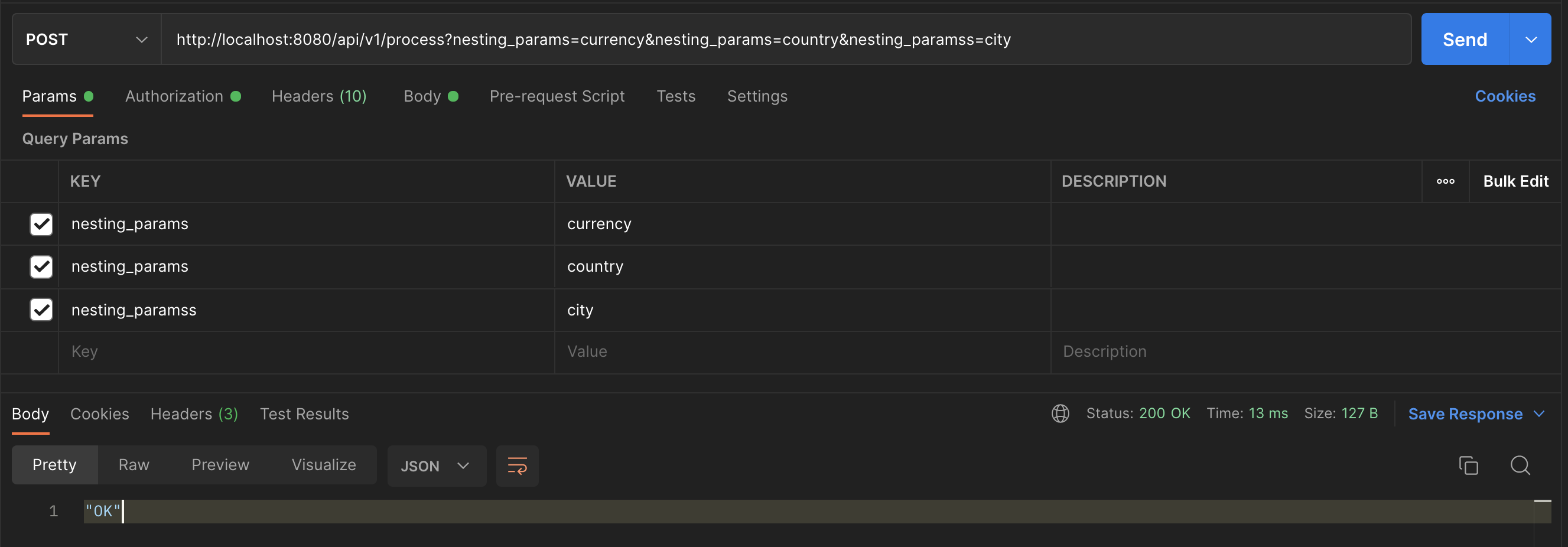Open the Test Results tab
The height and width of the screenshot is (547, 1568).
[304, 413]
